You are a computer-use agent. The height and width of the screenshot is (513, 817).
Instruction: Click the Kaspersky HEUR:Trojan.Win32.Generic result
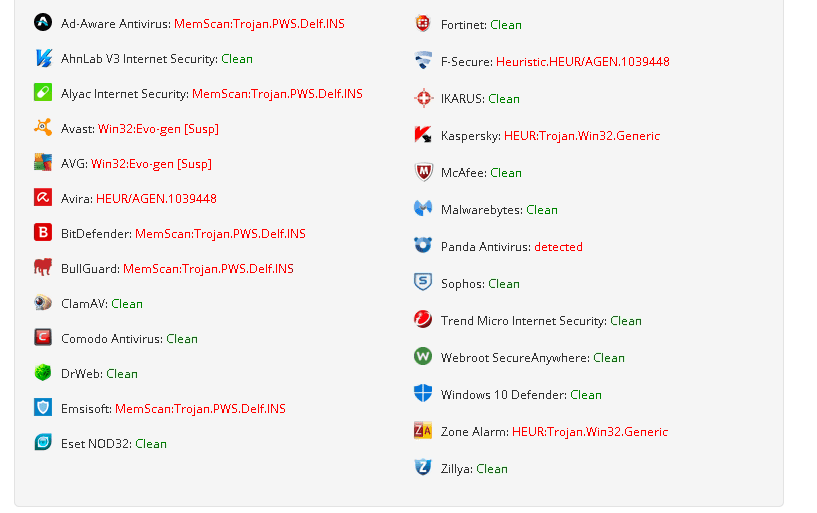click(x=582, y=136)
